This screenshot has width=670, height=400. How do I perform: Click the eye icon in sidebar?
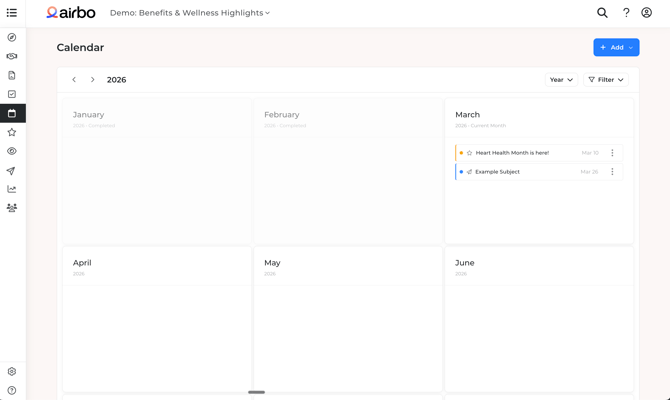pos(12,151)
